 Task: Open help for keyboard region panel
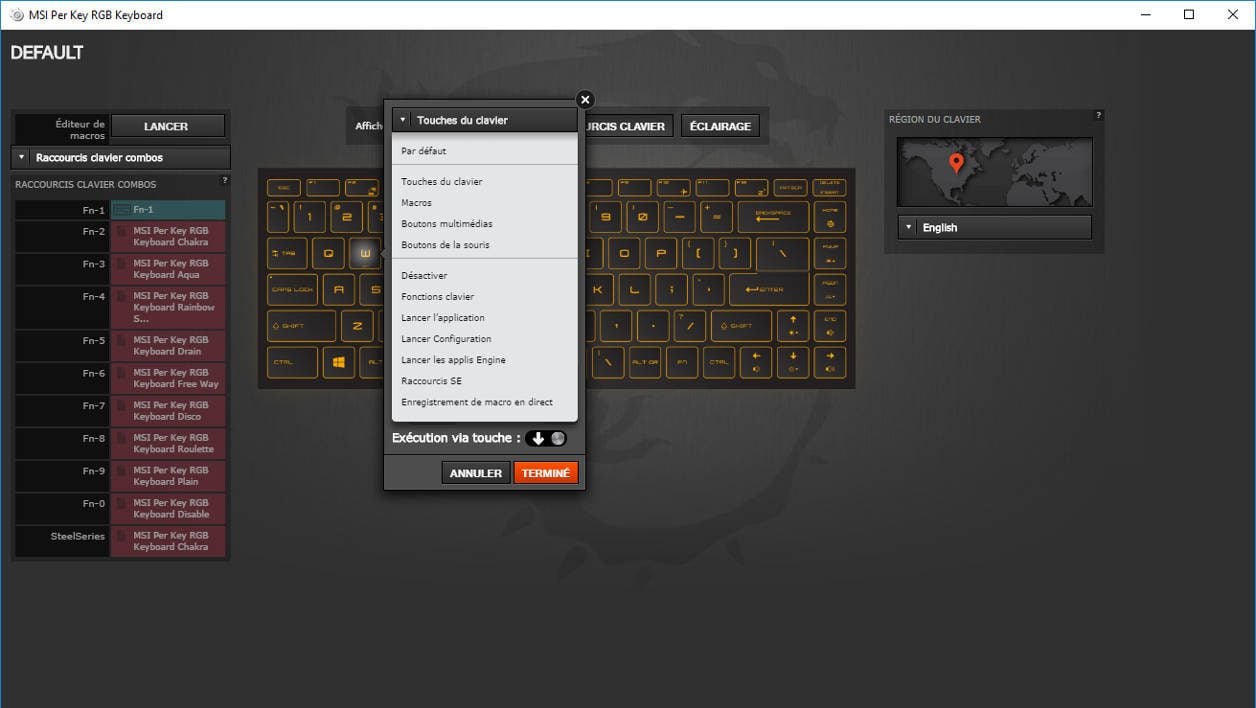point(1098,116)
